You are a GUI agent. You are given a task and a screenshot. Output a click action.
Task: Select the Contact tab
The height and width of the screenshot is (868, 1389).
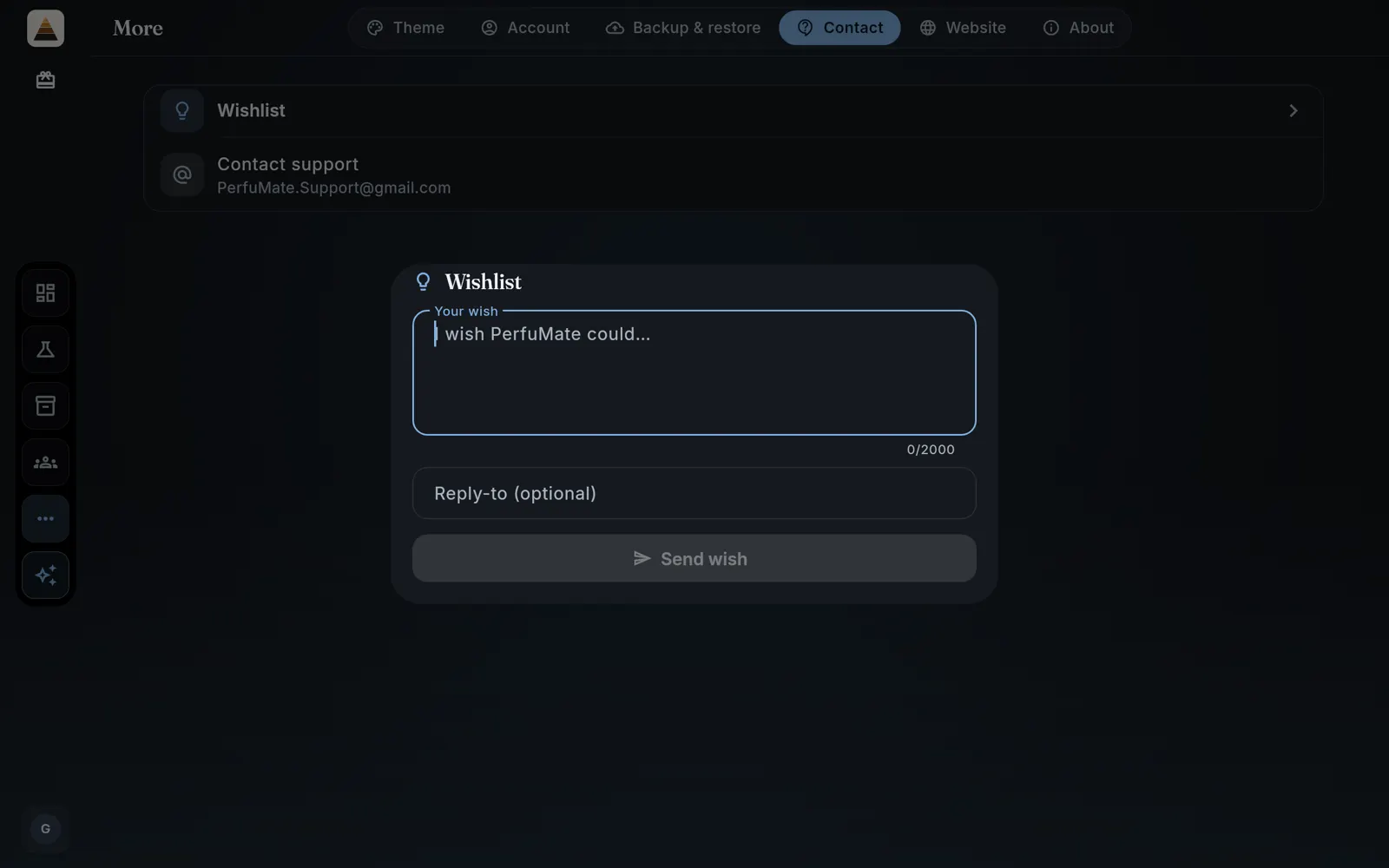[x=839, y=28]
